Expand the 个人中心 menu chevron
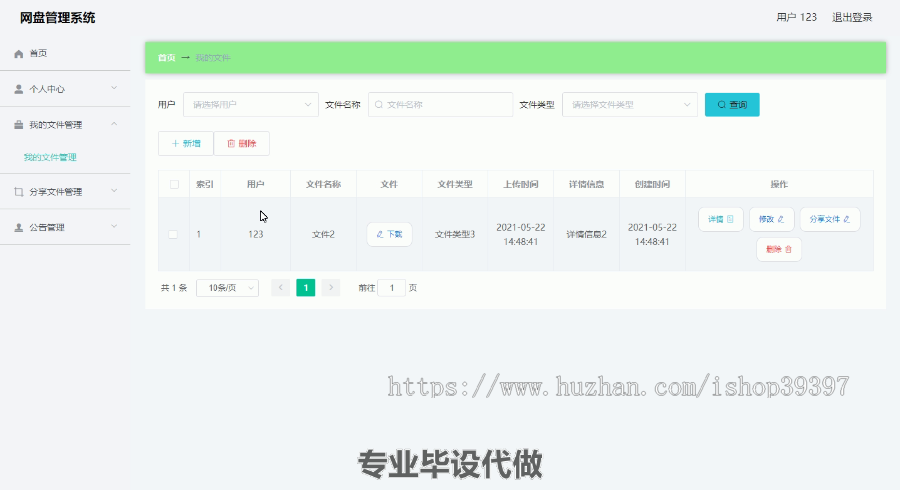 coord(114,88)
